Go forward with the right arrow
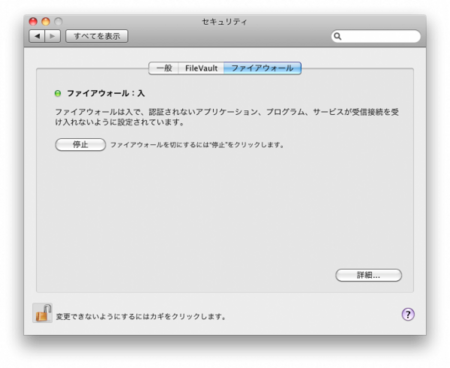The image size is (450, 368). [53, 36]
